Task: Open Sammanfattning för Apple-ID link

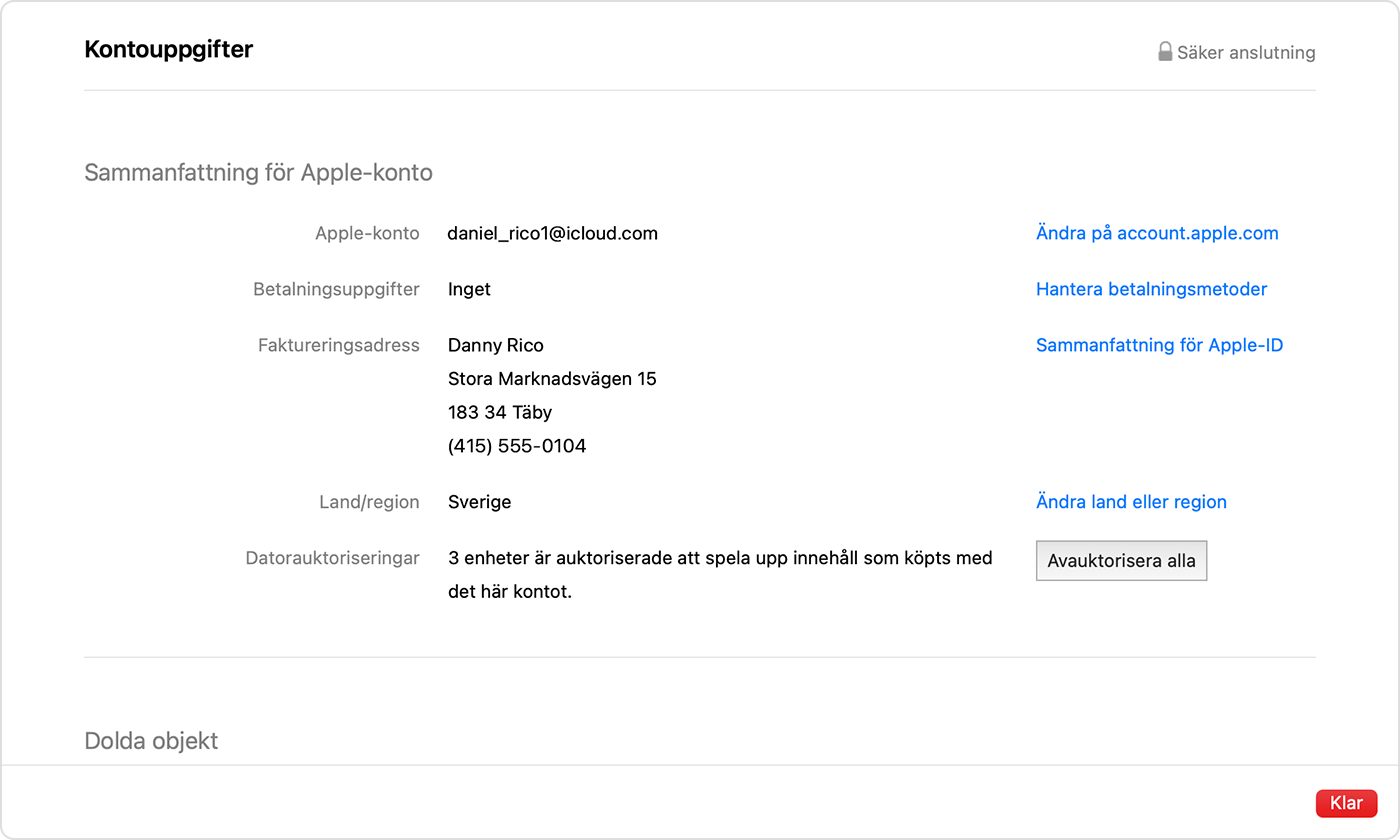Action: click(x=1159, y=345)
